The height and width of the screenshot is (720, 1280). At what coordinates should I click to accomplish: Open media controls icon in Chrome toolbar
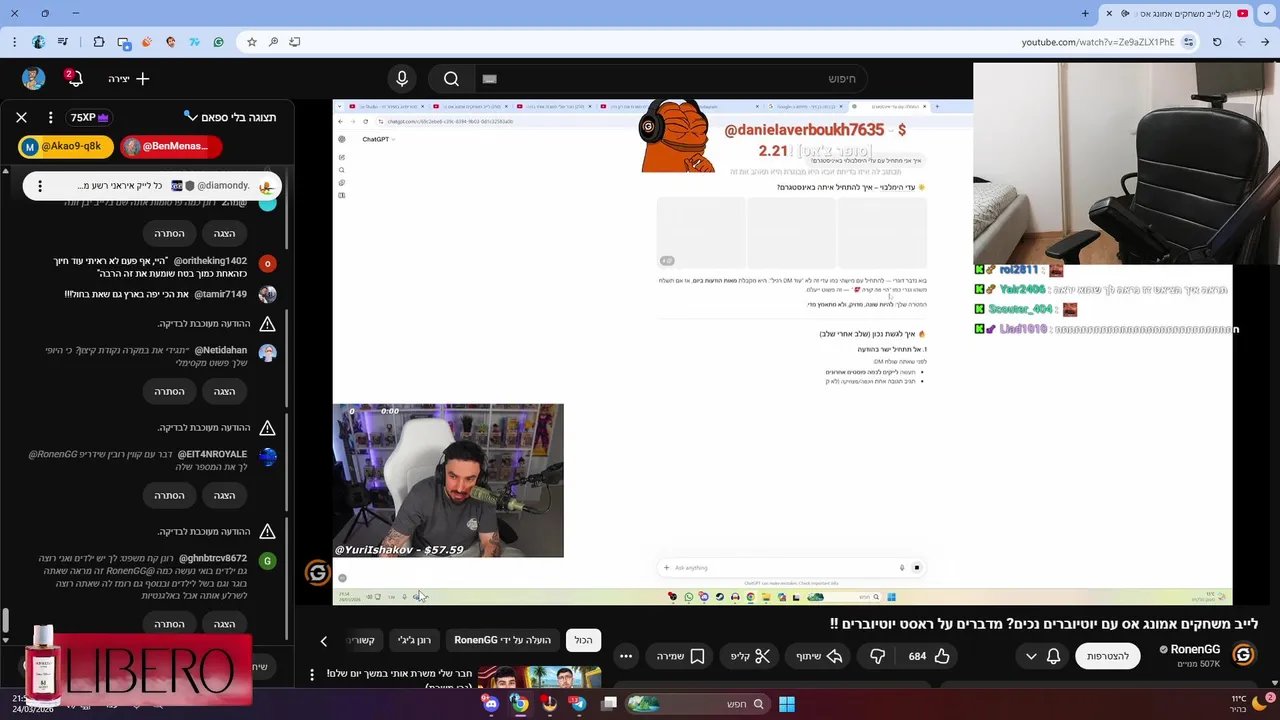[63, 42]
